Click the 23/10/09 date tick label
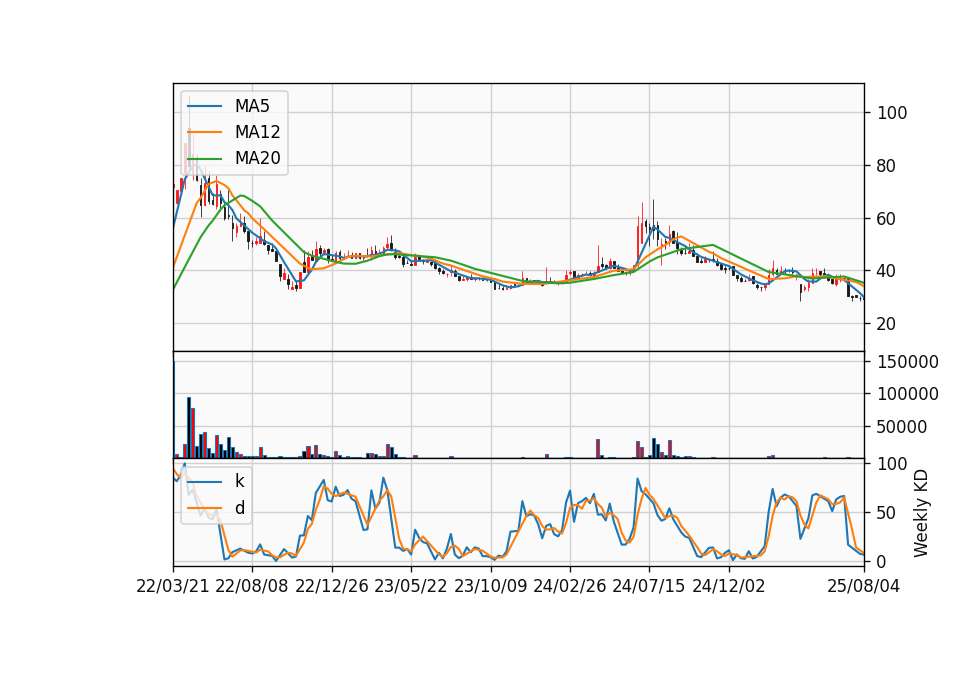The height and width of the screenshot is (690, 960). pos(490,586)
